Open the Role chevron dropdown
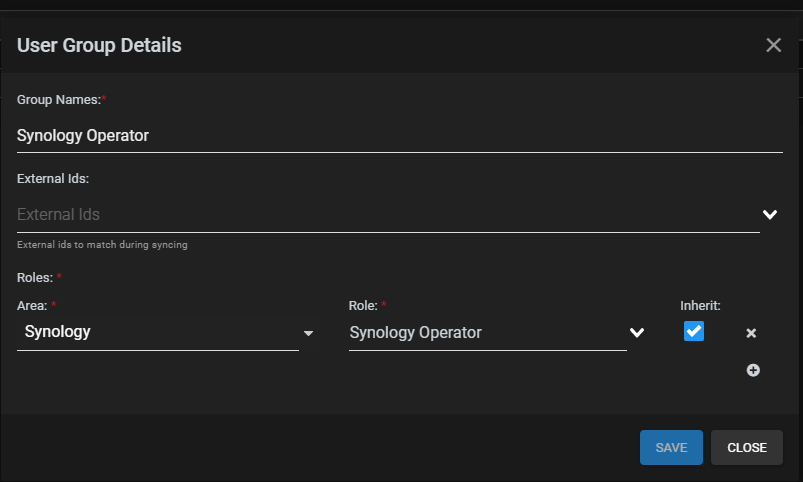The image size is (803, 482). [x=637, y=332]
